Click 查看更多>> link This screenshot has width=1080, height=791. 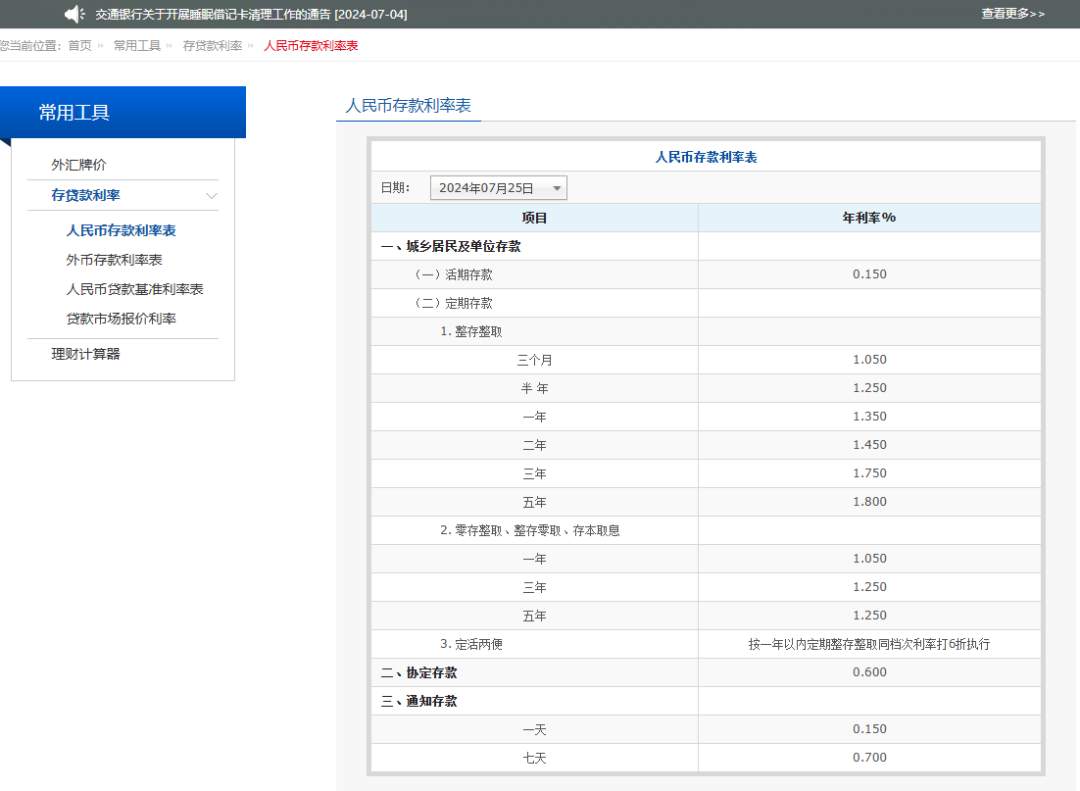tap(1012, 14)
